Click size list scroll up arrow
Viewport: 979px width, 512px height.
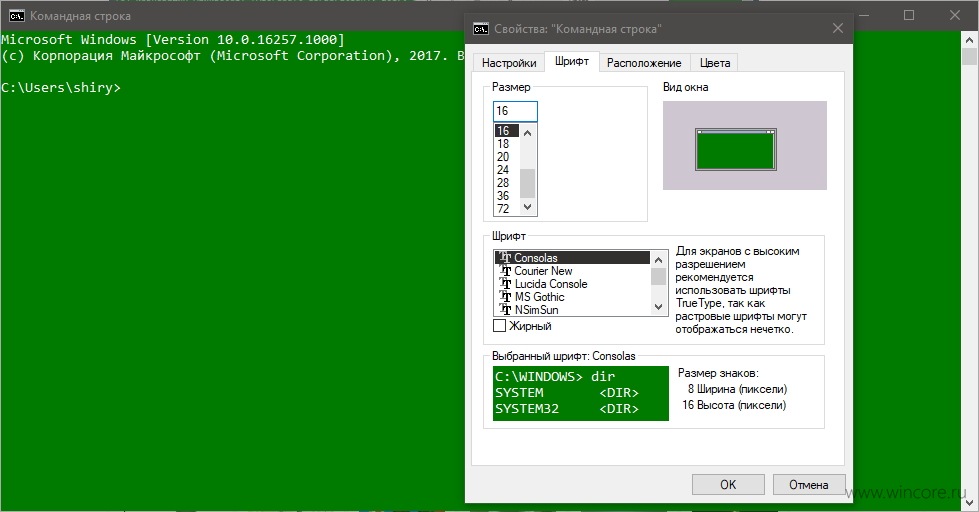(528, 132)
